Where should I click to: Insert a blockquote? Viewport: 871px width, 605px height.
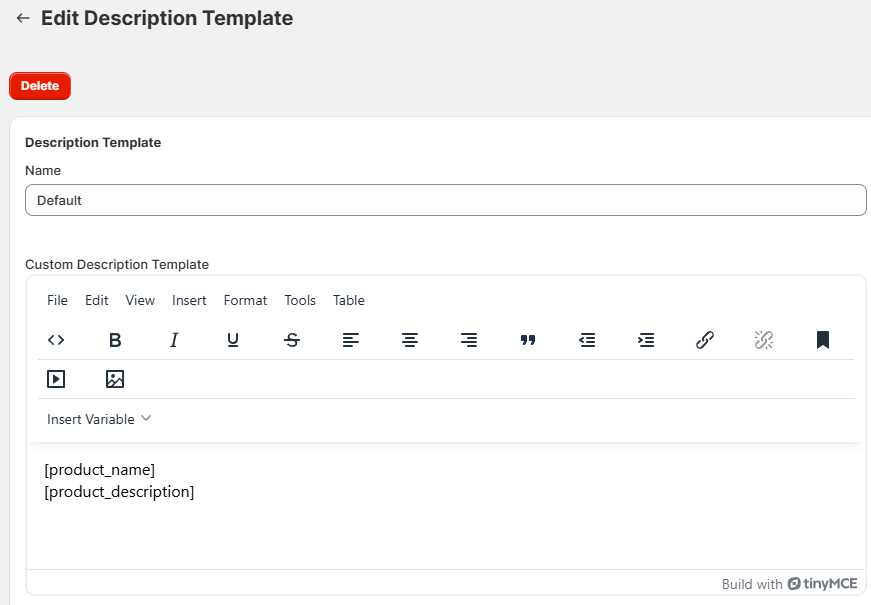click(x=528, y=340)
